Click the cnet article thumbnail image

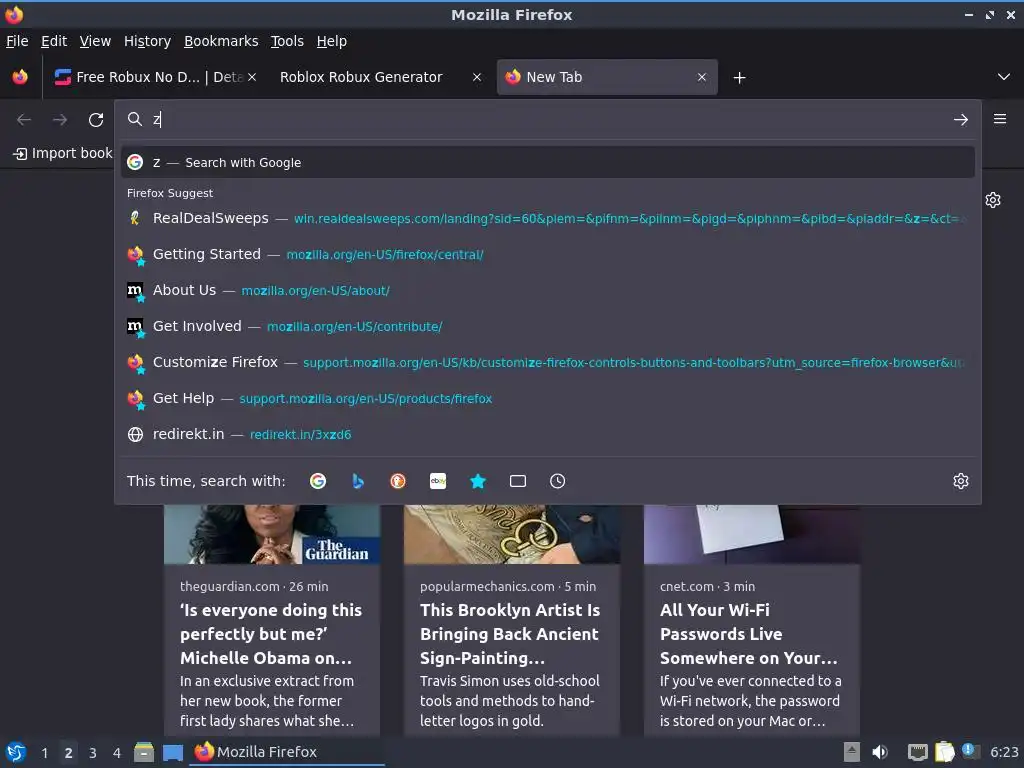pyautogui.click(x=752, y=534)
